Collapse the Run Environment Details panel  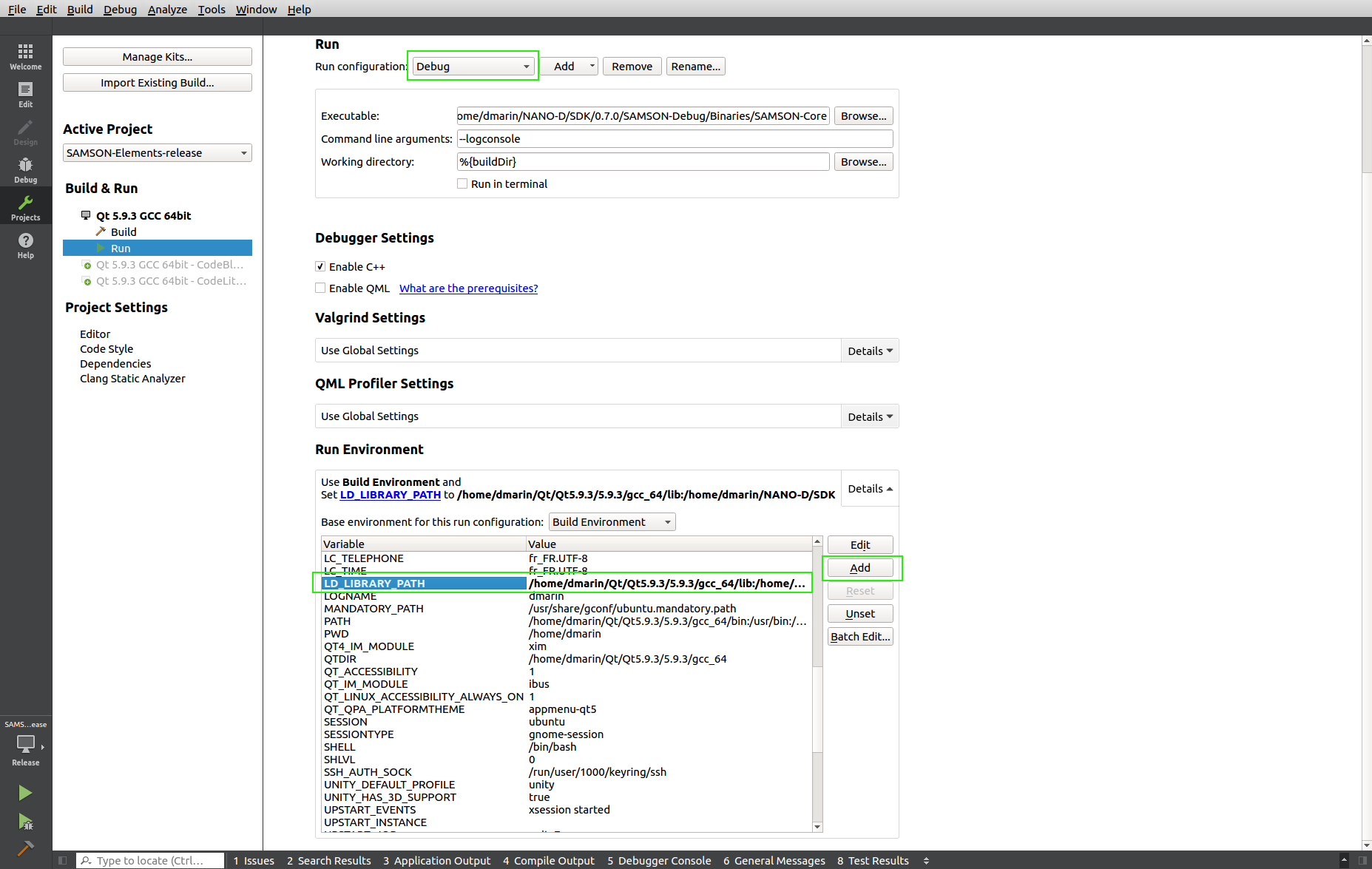[x=869, y=488]
